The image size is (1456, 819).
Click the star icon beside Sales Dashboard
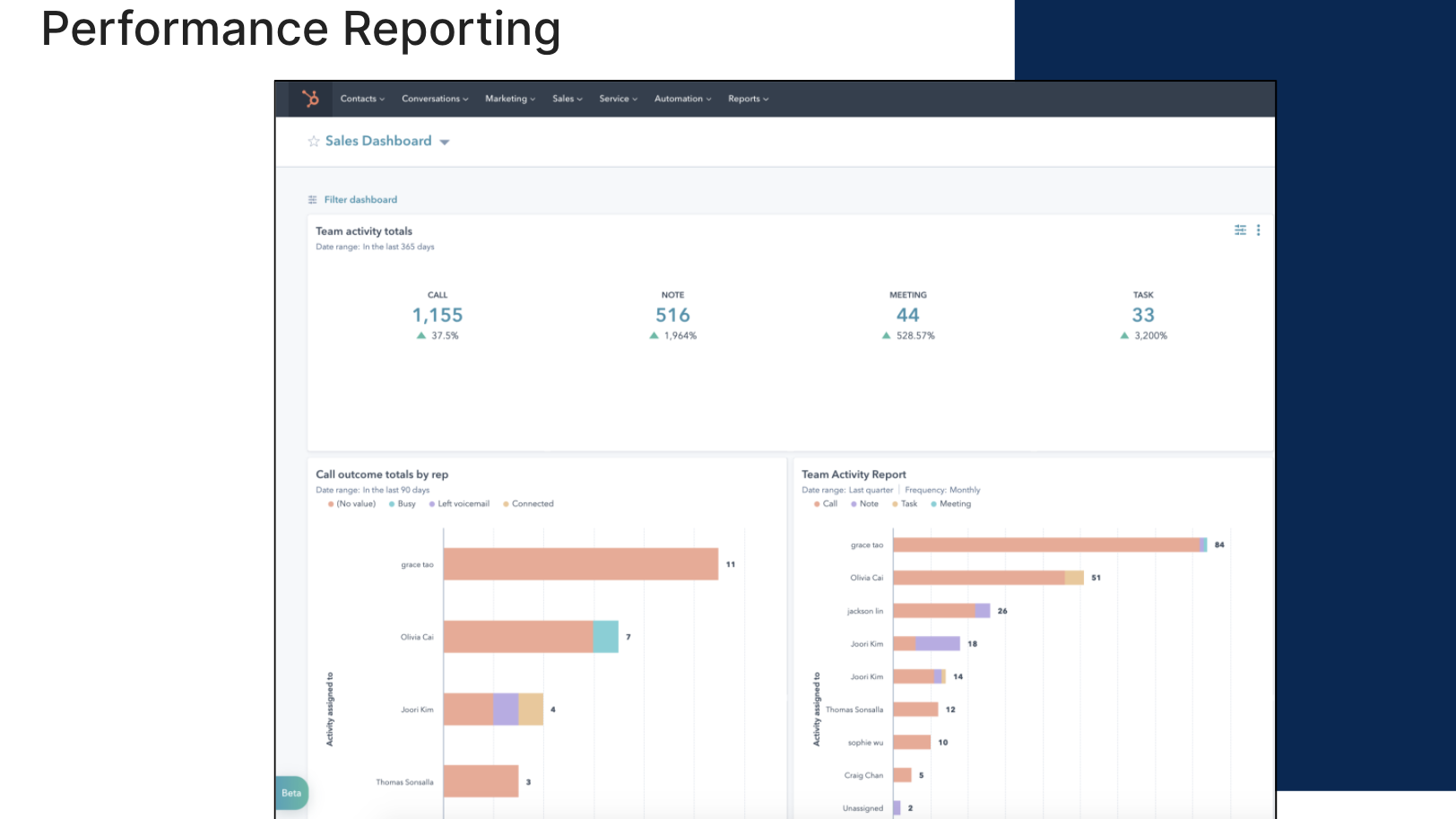(x=313, y=141)
